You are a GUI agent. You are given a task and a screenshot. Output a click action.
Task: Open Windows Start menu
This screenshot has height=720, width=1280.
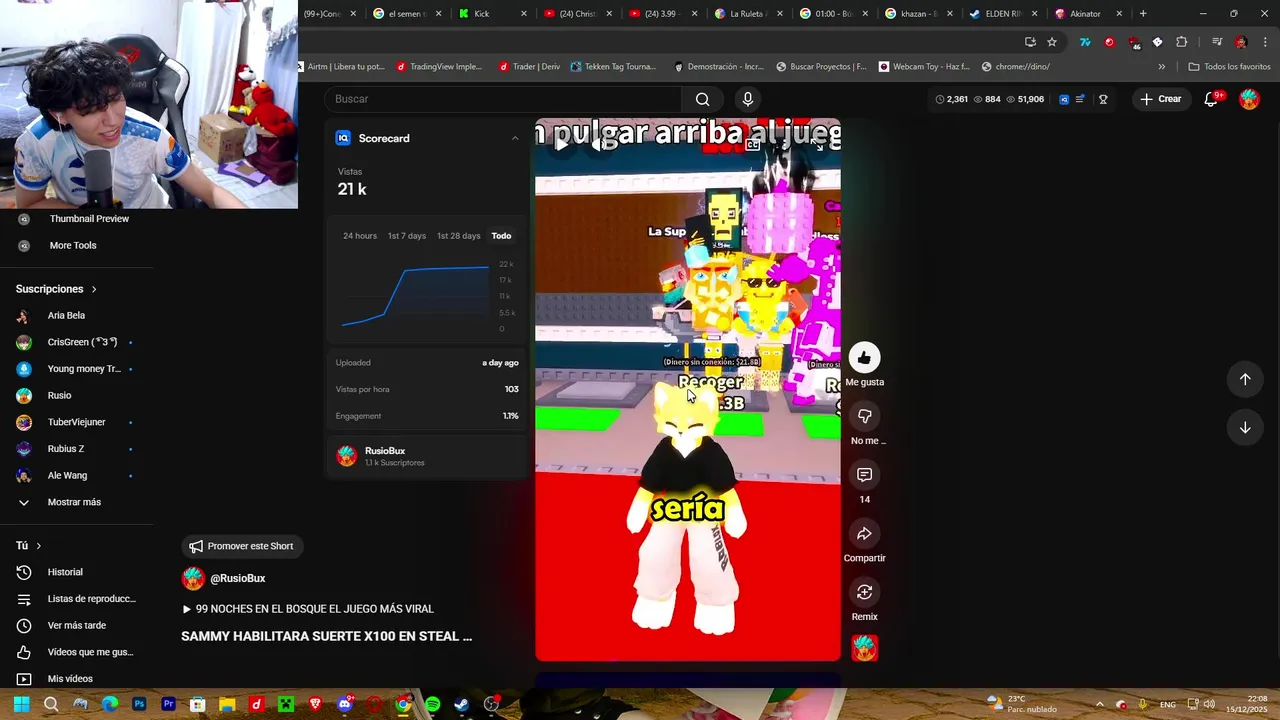(21, 704)
